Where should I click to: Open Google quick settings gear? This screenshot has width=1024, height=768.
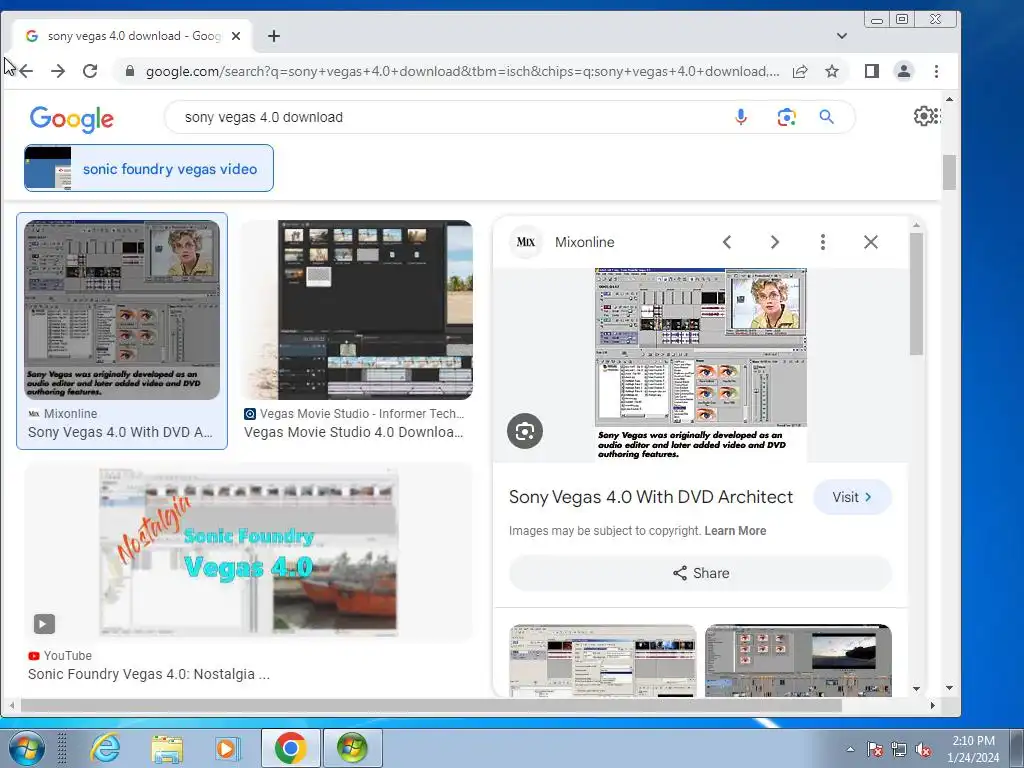point(924,116)
